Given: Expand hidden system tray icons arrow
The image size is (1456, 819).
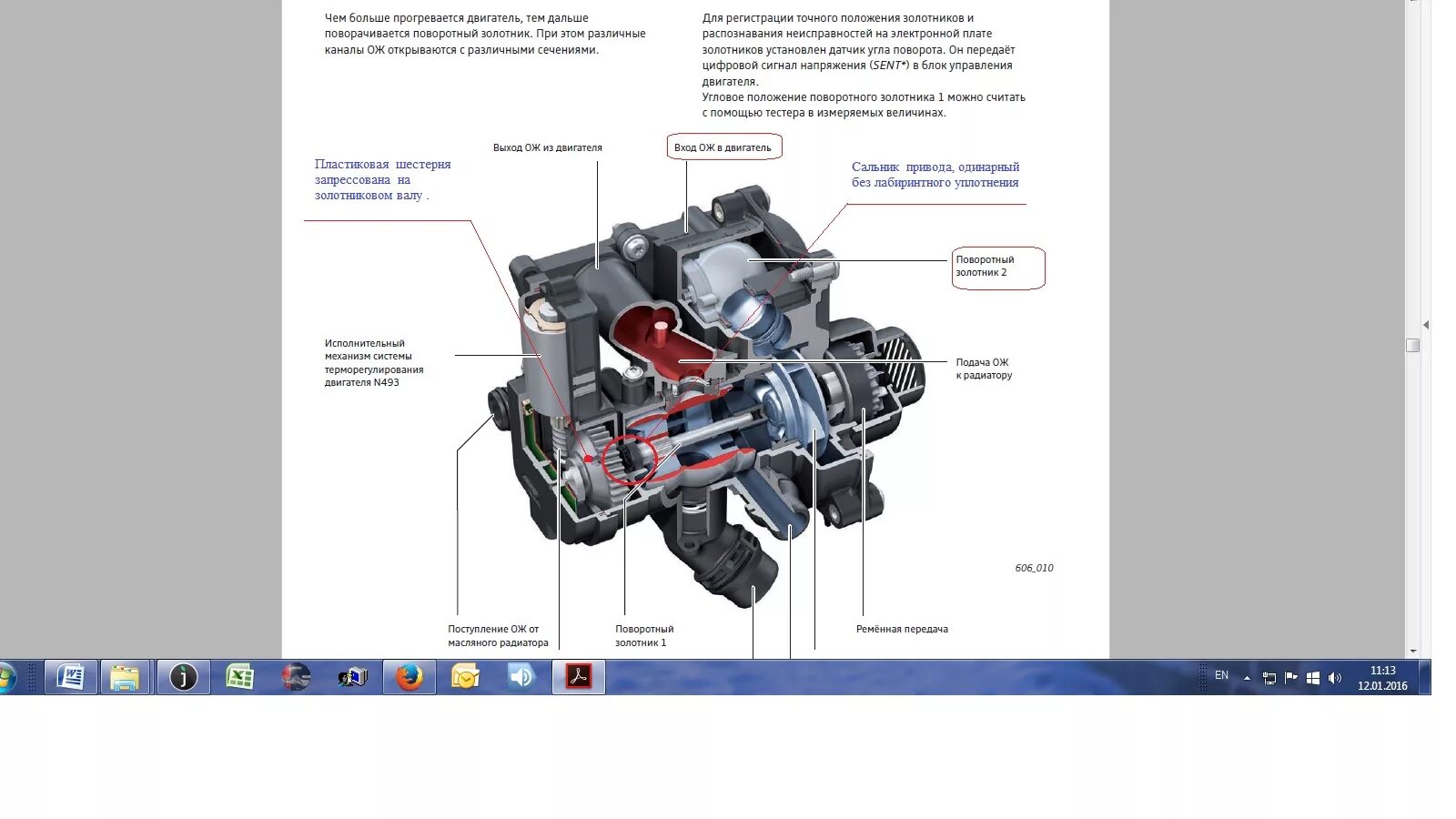Looking at the screenshot, I should (1248, 677).
